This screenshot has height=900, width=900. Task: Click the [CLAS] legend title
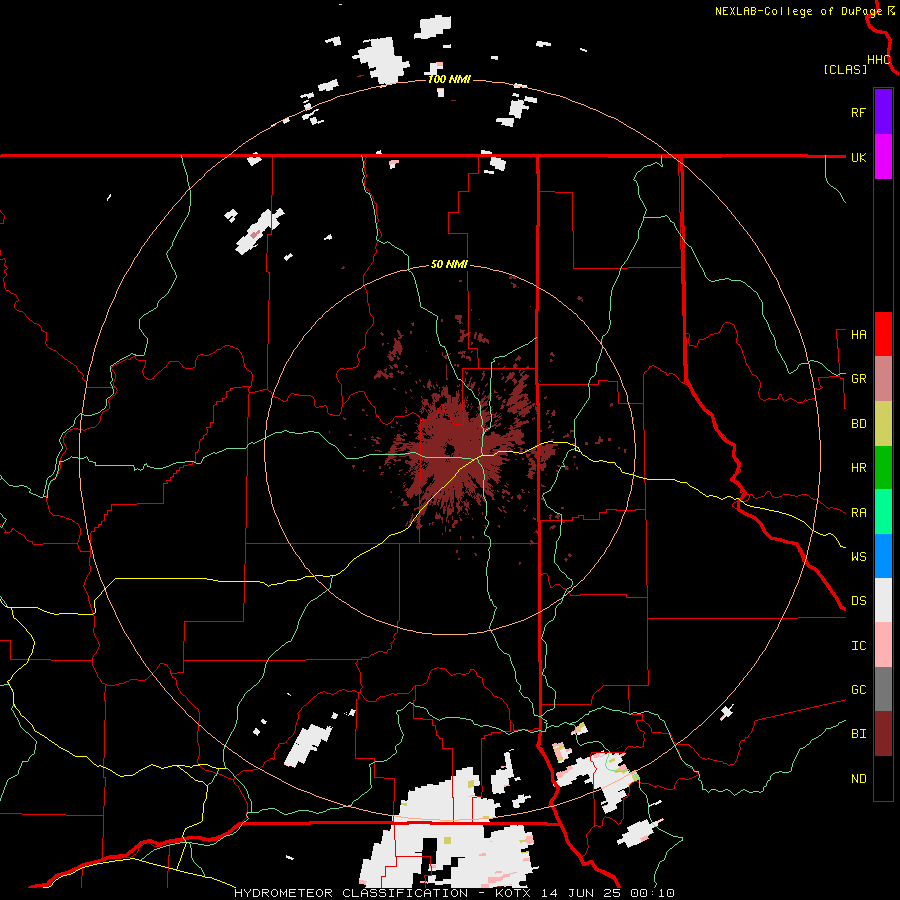tap(844, 70)
